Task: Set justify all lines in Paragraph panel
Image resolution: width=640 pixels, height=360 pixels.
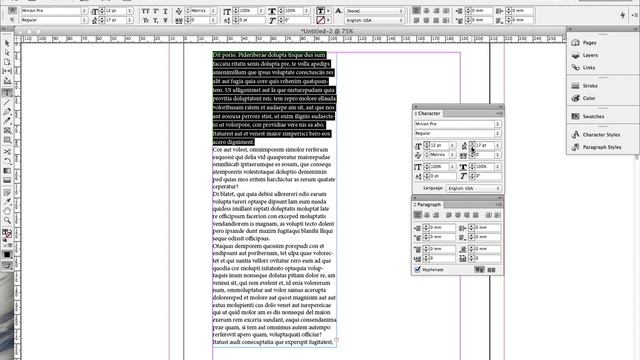Action: tap(476, 215)
